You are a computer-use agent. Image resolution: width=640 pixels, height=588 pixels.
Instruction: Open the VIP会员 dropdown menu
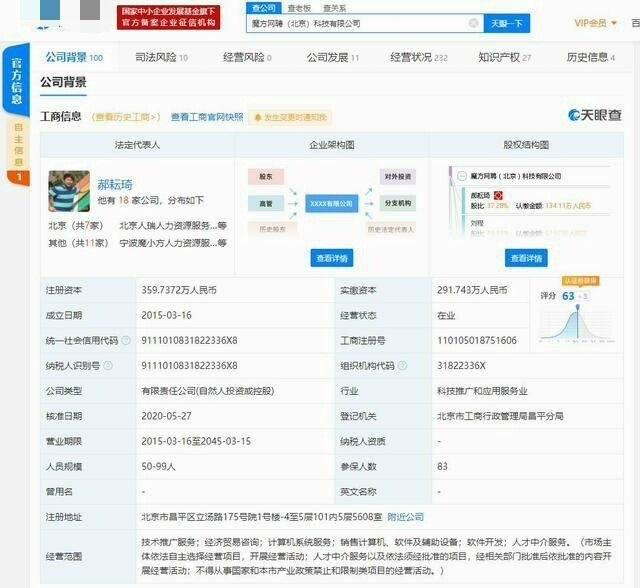595,23
